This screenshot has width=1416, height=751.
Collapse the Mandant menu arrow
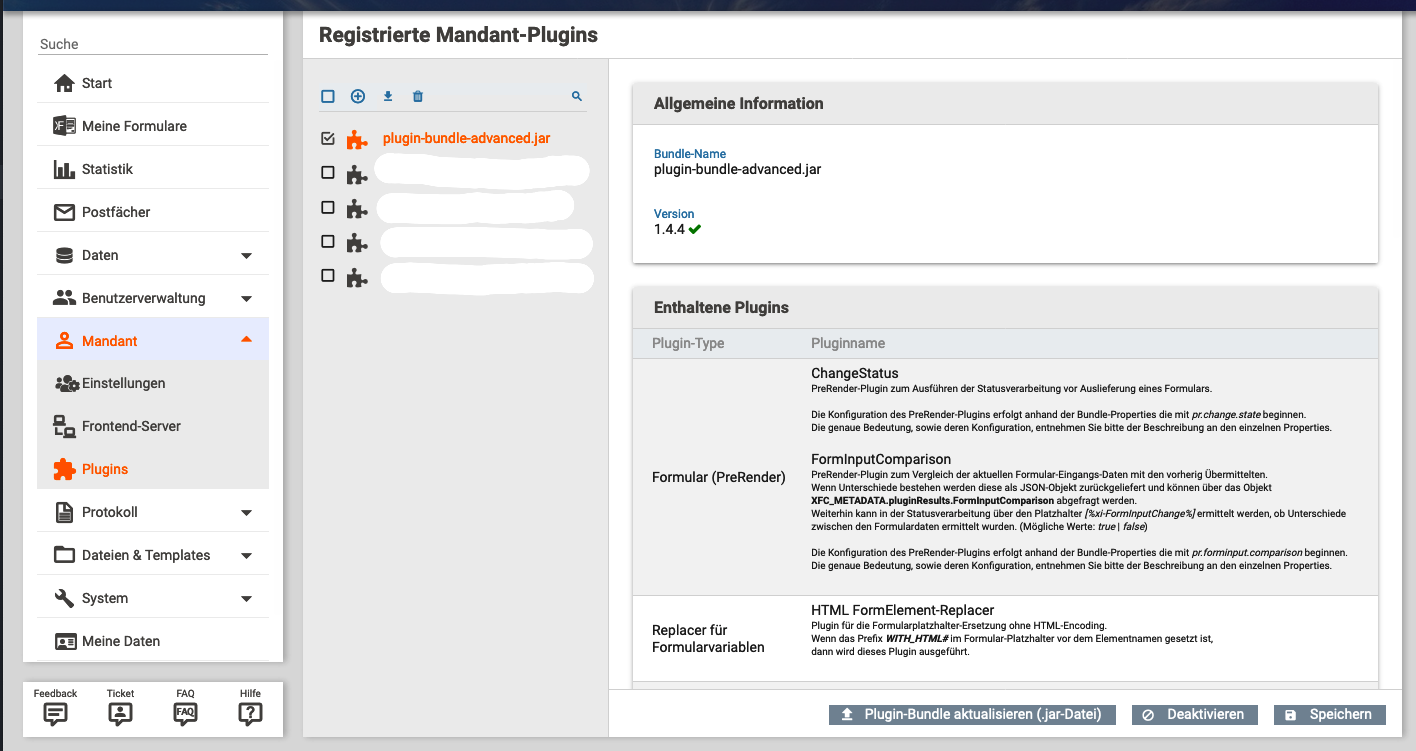[247, 341]
